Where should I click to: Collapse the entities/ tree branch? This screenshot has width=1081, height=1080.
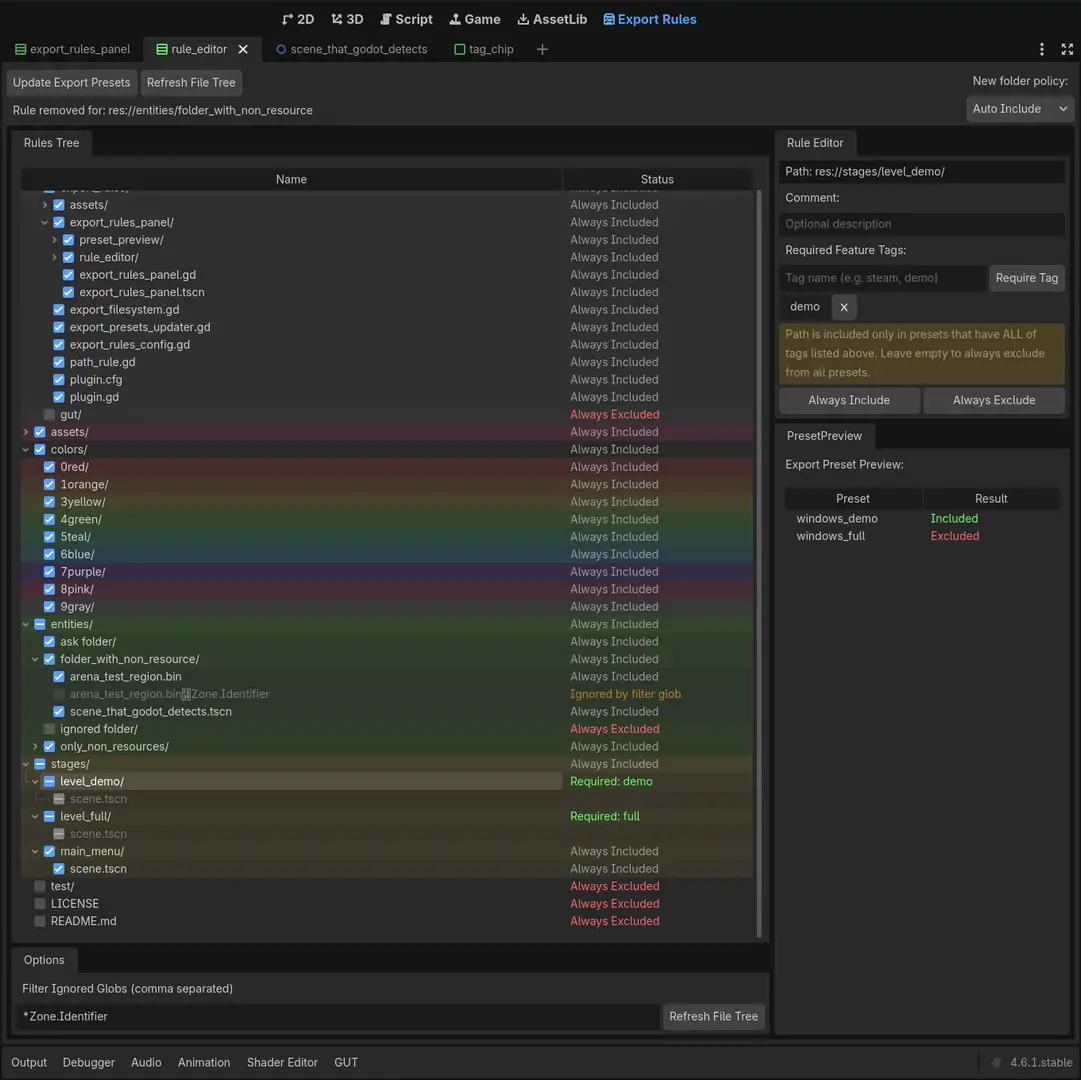pos(26,623)
